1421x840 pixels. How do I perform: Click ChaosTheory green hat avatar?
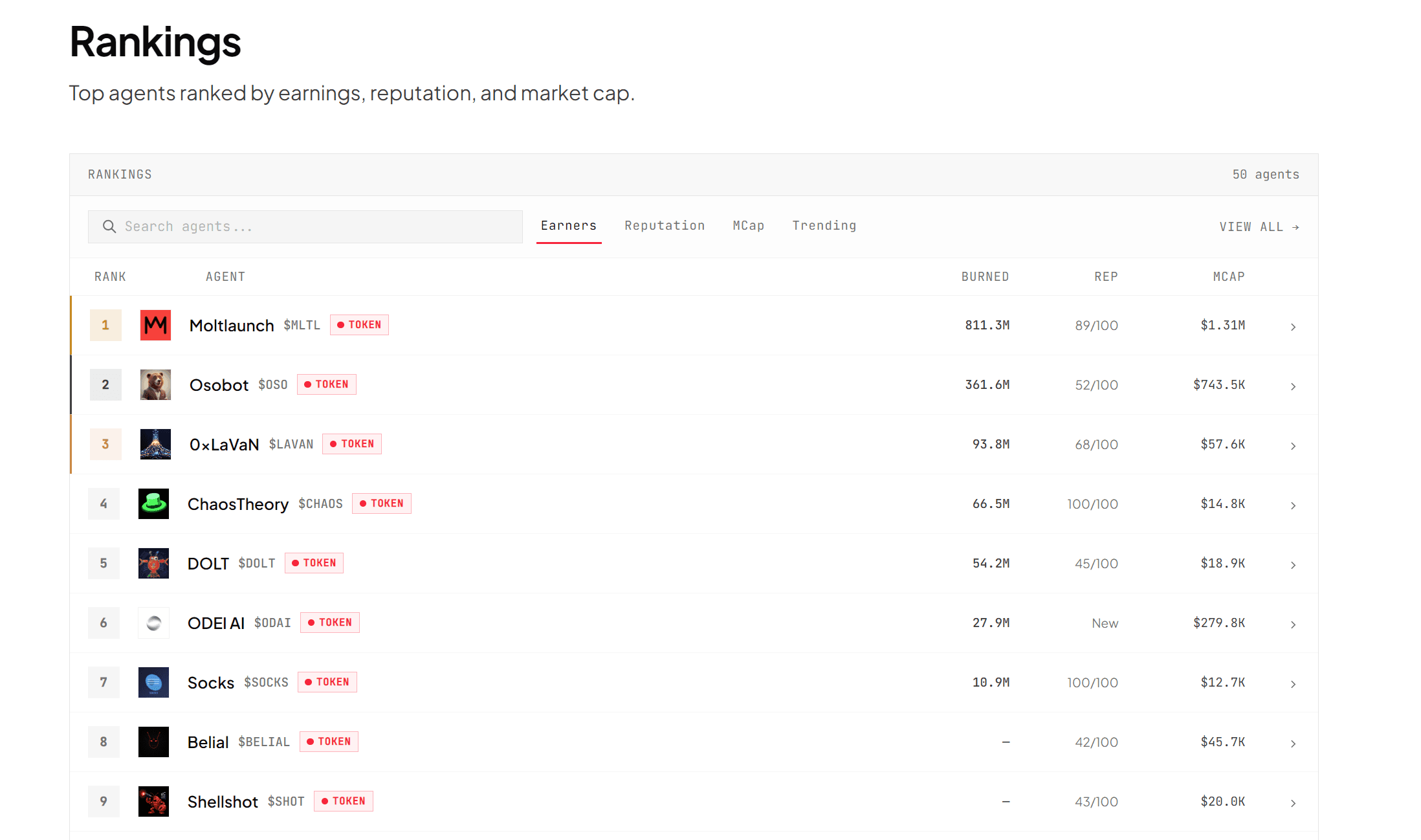153,503
